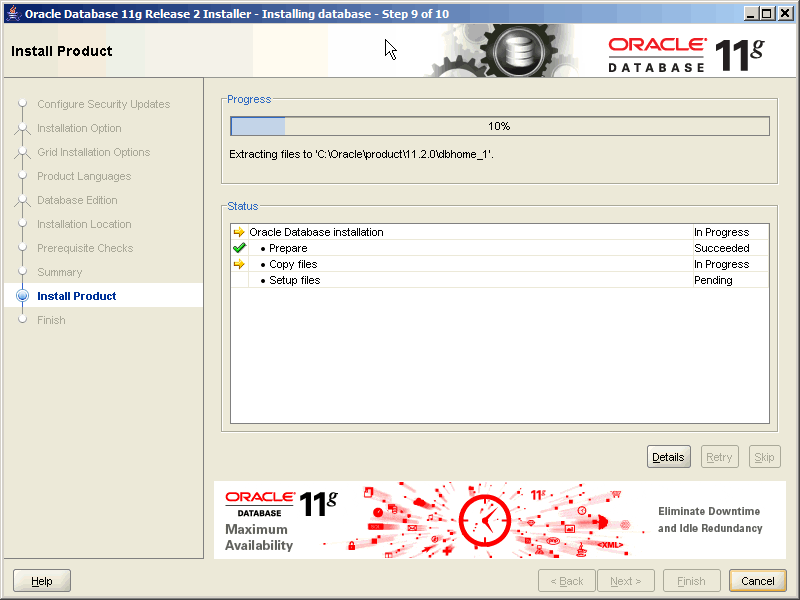800x600 pixels.
Task: Click the Oracle 11g Maximum Availability banner logo
Action: 281,520
